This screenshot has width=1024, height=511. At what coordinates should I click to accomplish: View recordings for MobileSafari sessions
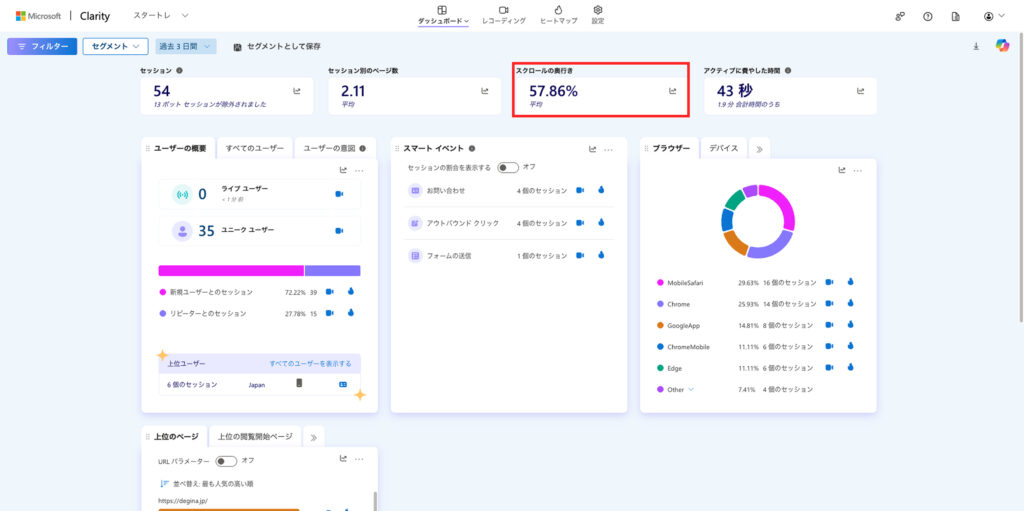[829, 283]
